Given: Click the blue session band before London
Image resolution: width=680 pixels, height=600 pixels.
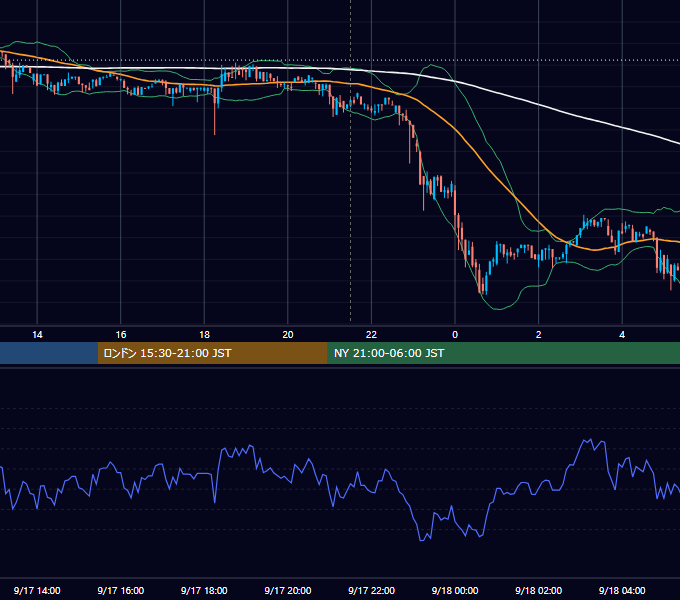Looking at the screenshot, I should coord(49,353).
